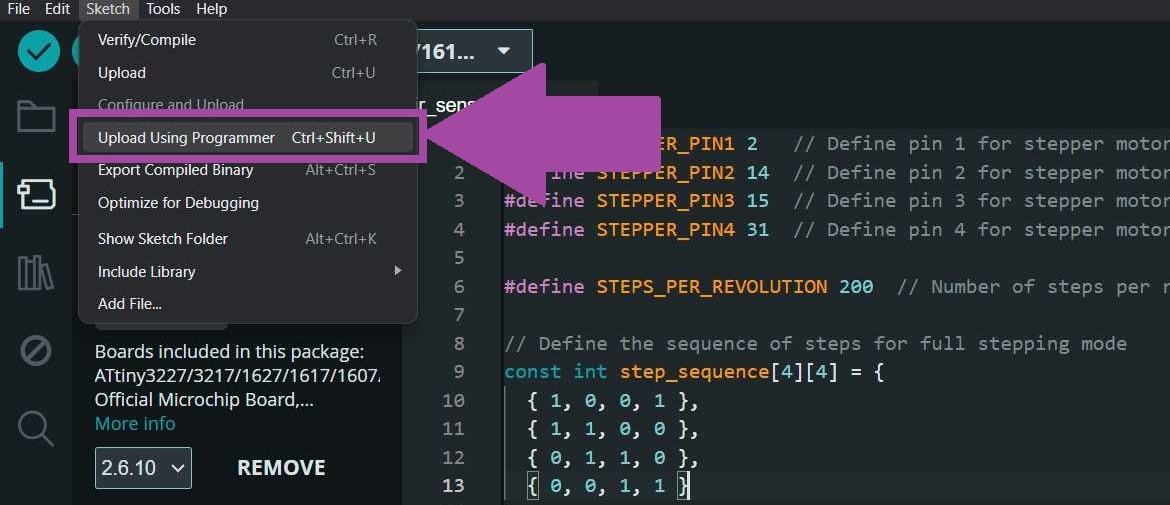This screenshot has width=1170, height=505.
Task: Click the REMOVE button
Action: (x=281, y=468)
